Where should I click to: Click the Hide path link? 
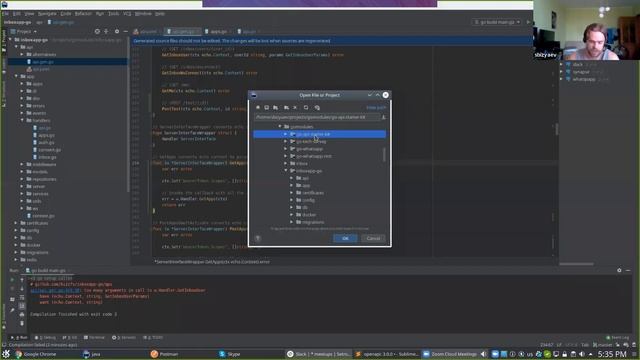(376, 107)
